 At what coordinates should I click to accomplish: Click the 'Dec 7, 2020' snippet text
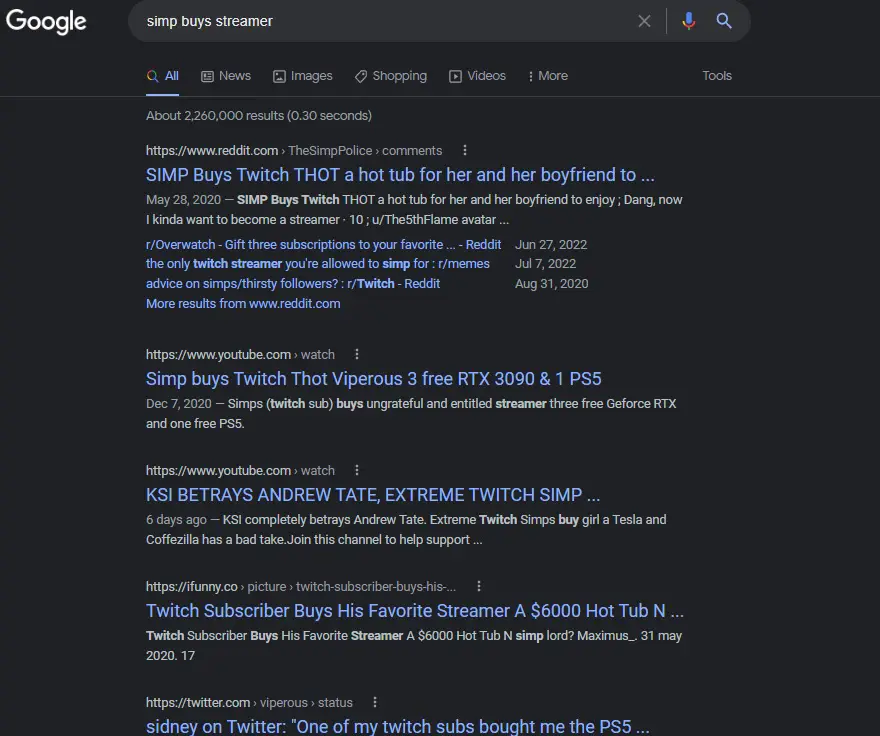pos(178,404)
